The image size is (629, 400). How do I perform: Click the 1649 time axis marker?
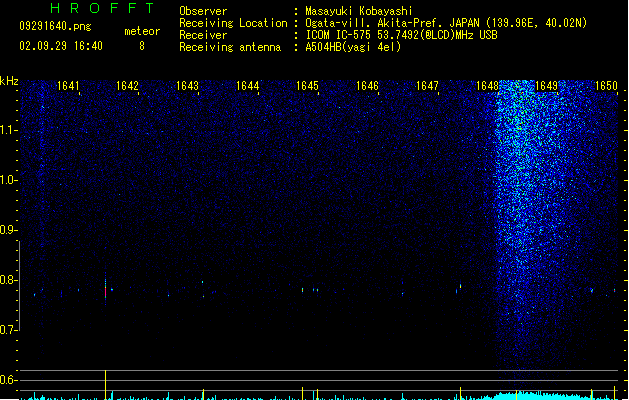click(x=546, y=86)
